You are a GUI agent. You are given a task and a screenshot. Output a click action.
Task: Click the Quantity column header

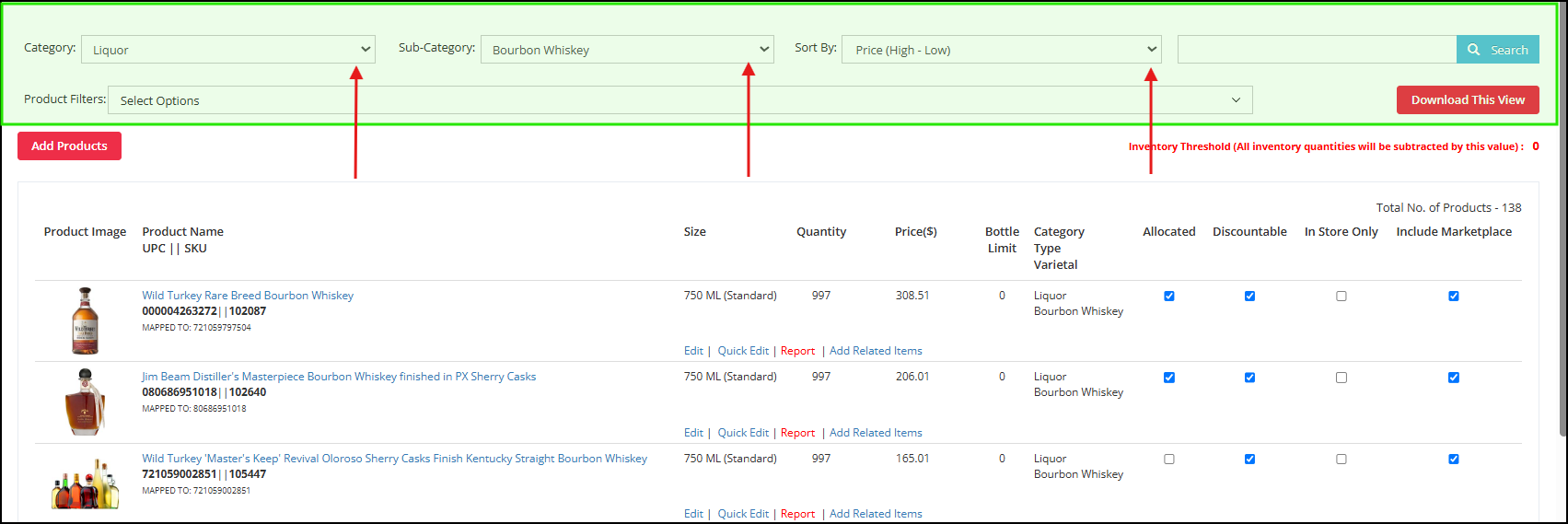coord(821,232)
